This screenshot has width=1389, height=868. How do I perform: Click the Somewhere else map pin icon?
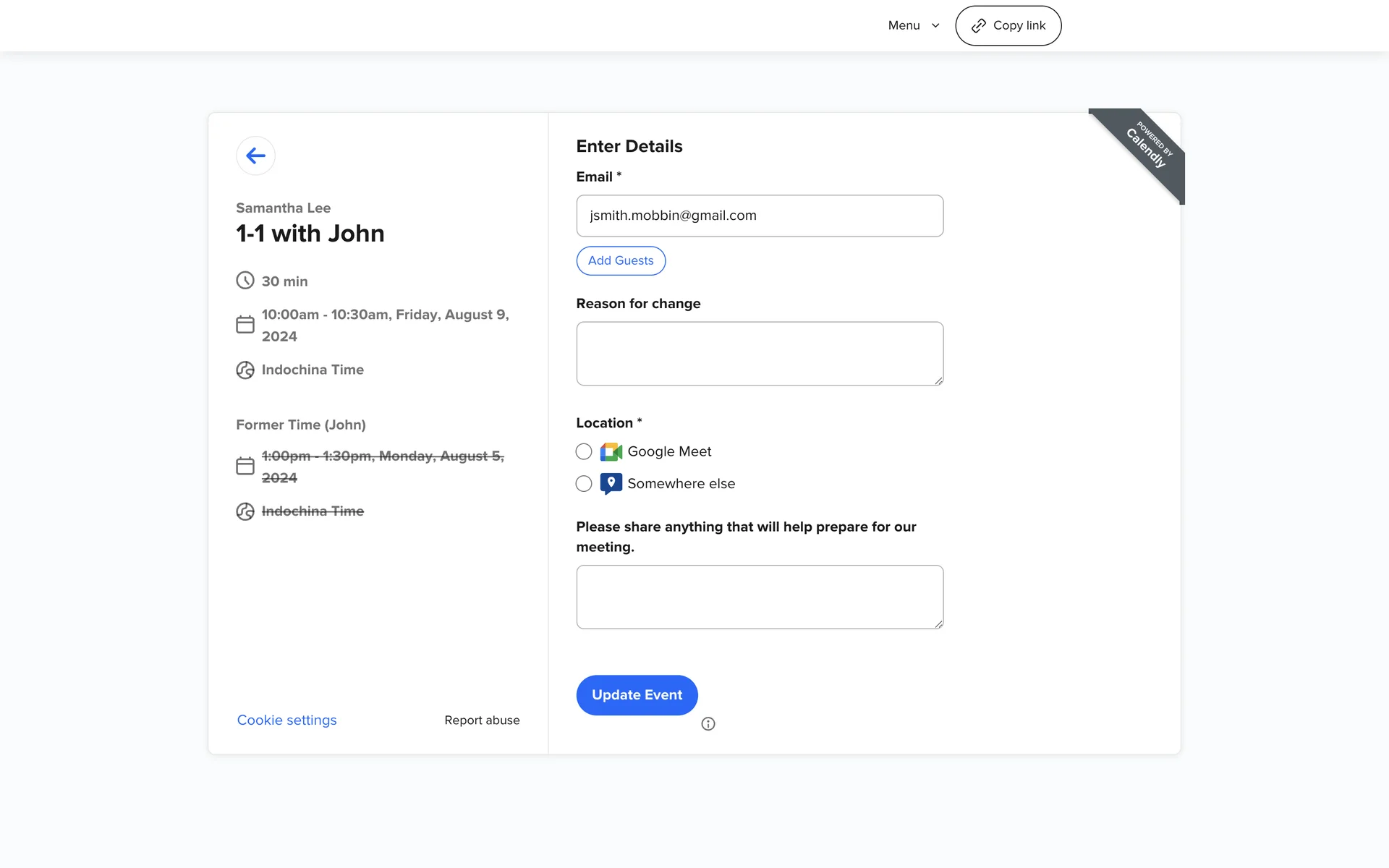point(611,483)
